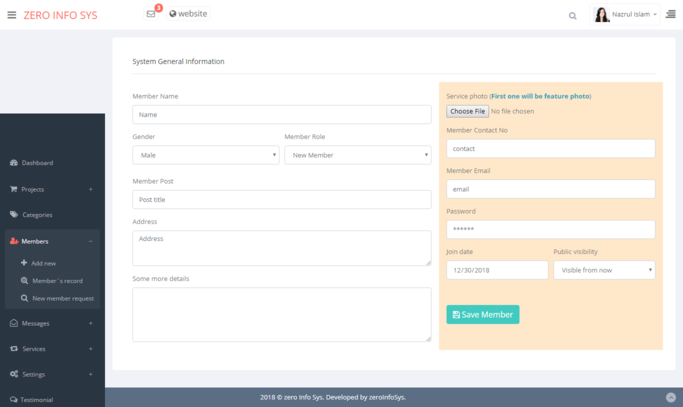The height and width of the screenshot is (407, 683).
Task: Open the right sidebar list icon
Action: (x=670, y=15)
